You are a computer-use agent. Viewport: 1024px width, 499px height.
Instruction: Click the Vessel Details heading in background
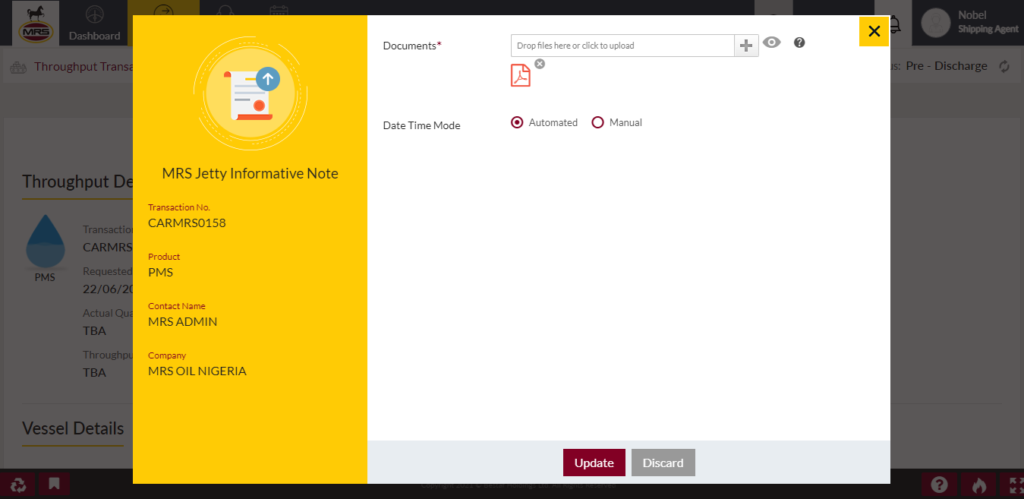[73, 428]
